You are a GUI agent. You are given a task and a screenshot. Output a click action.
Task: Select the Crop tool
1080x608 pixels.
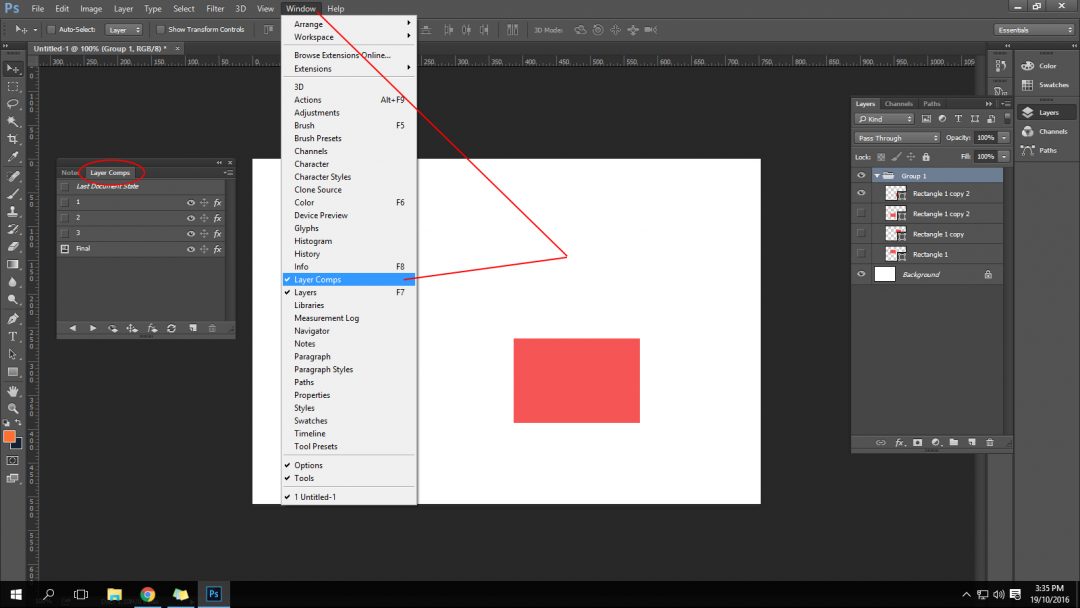click(13, 139)
